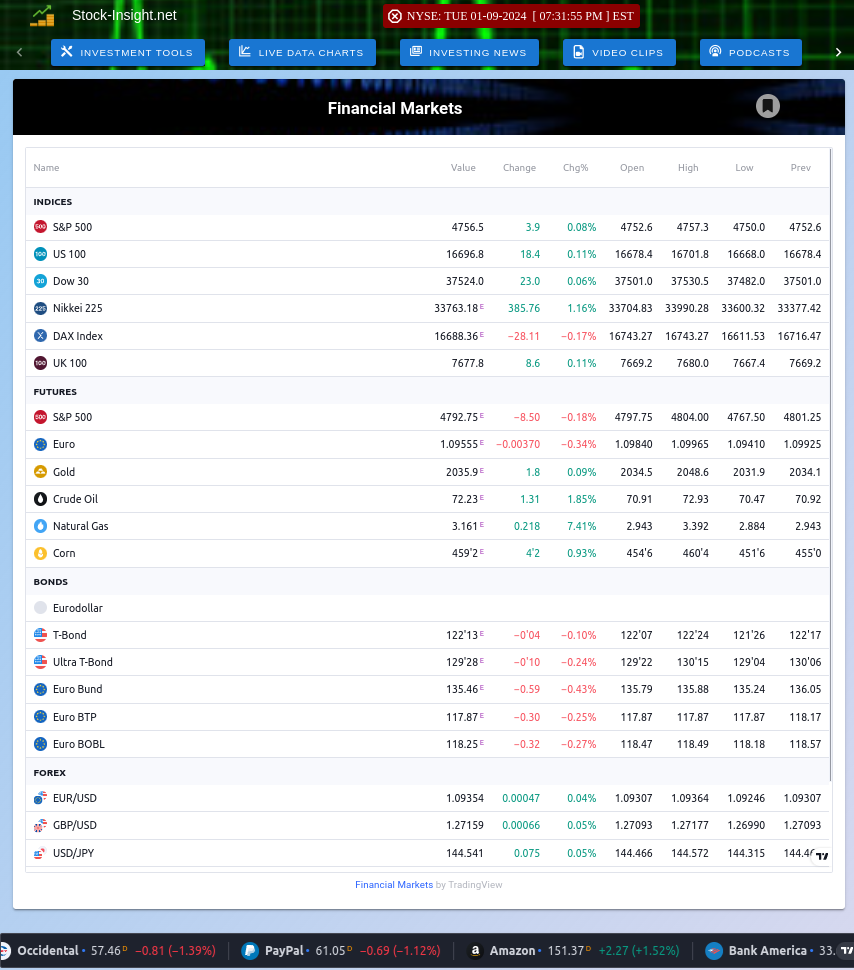854x970 pixels.
Task: Click Natural Gas change percent 7.41%
Action: [582, 526]
